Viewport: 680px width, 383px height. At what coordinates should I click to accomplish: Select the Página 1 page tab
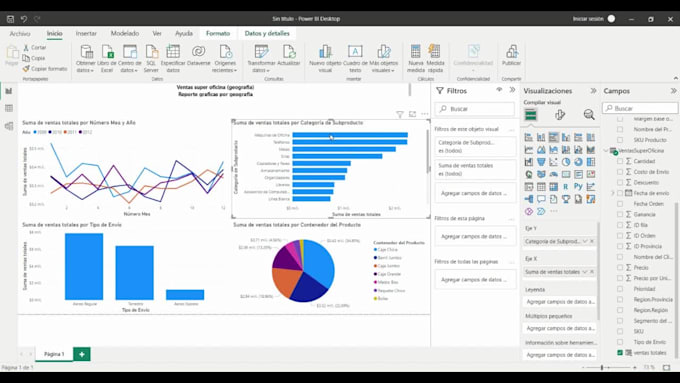54,354
